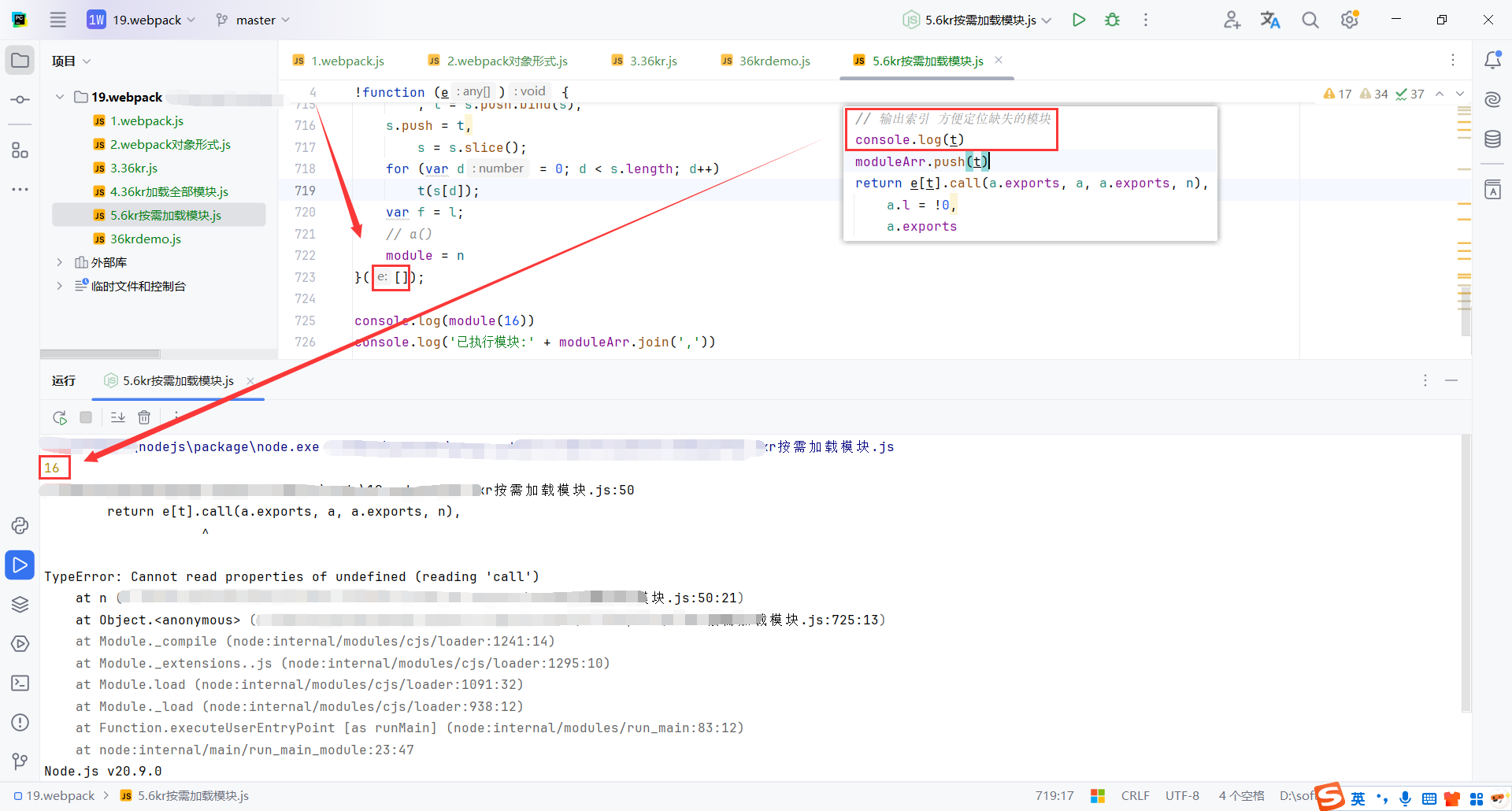1512x811 pixels.
Task: Open the master branch dropdown
Action: pos(252,20)
